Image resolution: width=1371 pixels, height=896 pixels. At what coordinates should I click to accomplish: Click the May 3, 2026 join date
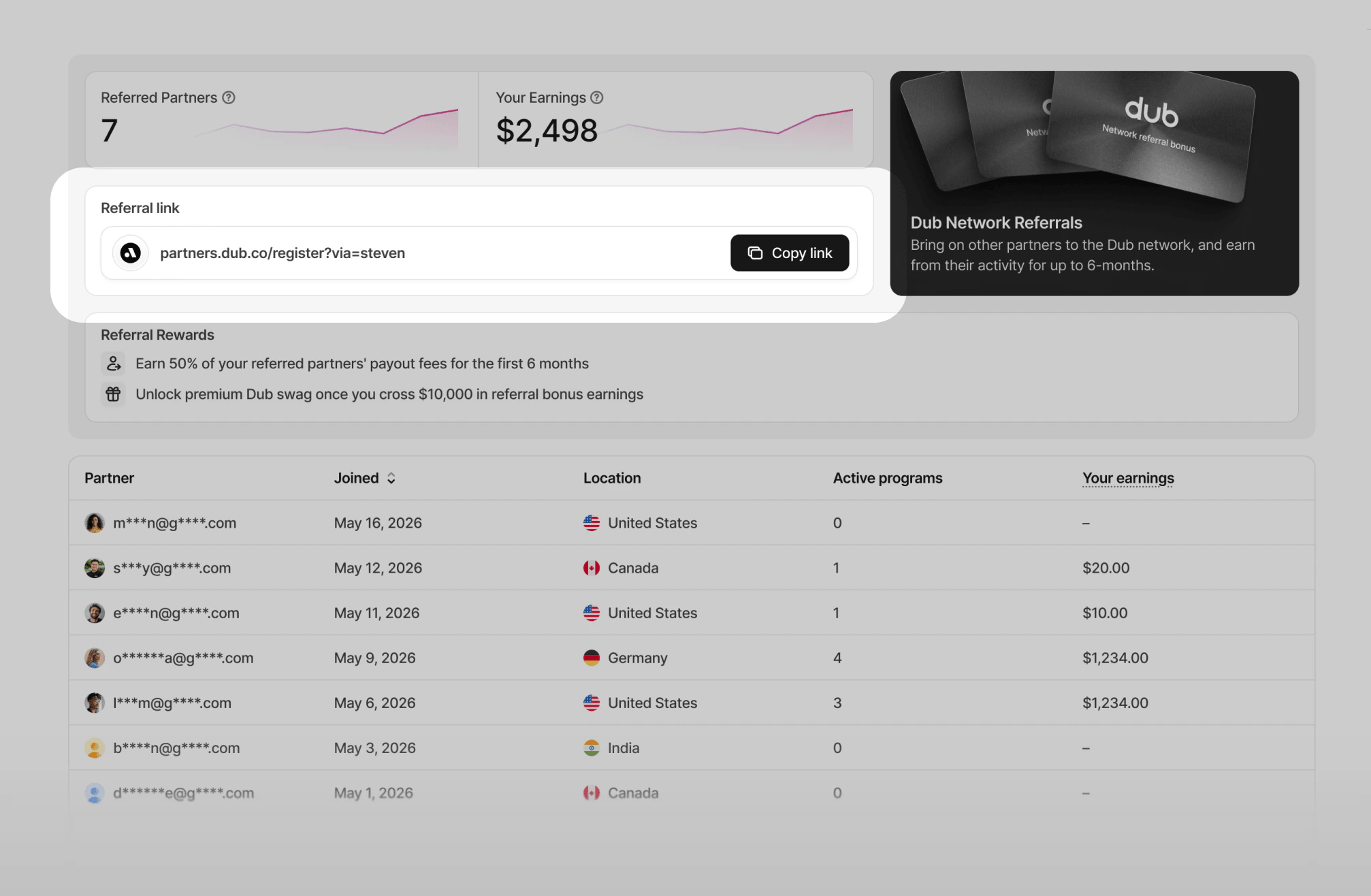pos(374,748)
